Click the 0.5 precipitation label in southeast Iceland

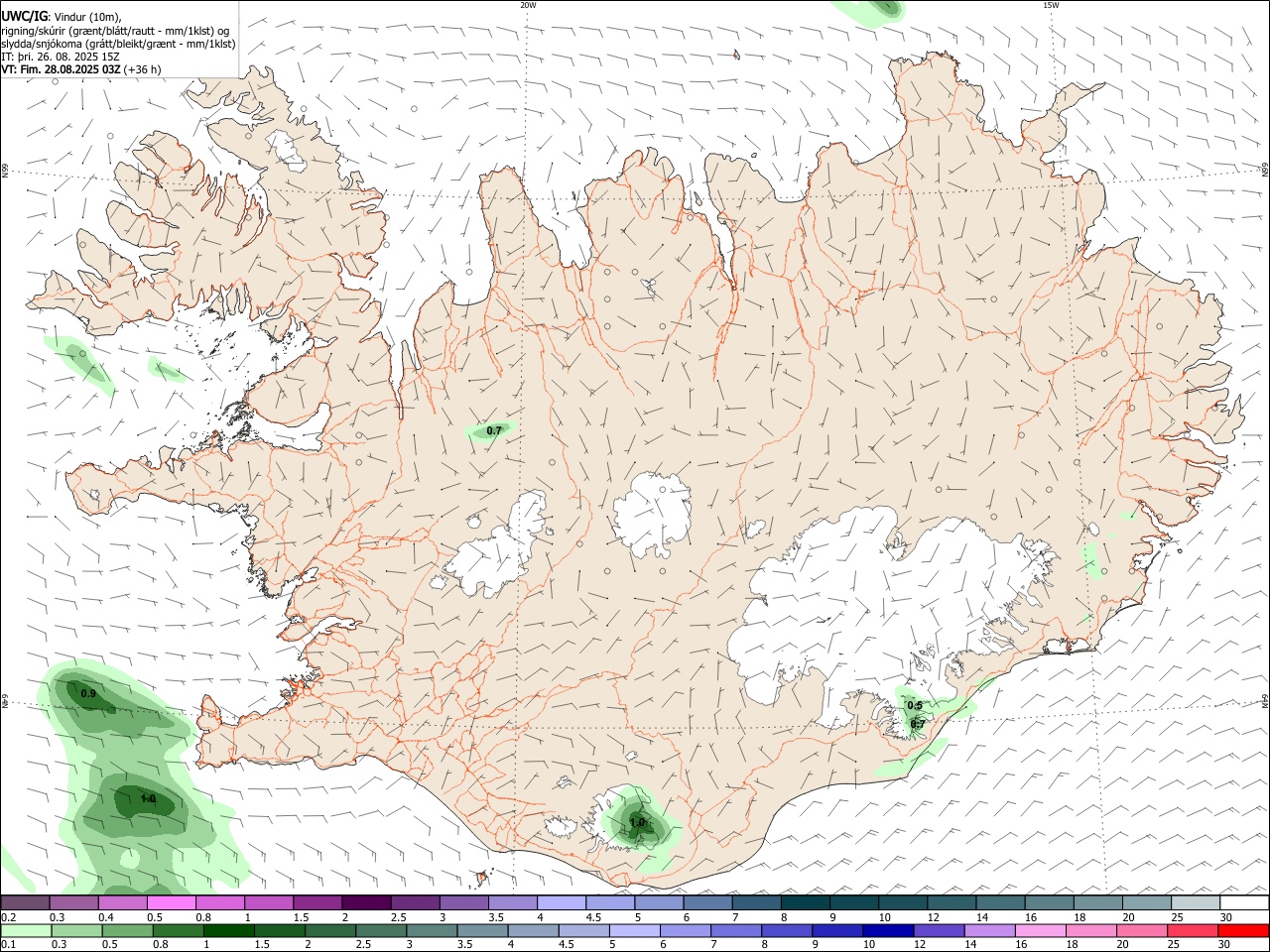[x=915, y=706]
